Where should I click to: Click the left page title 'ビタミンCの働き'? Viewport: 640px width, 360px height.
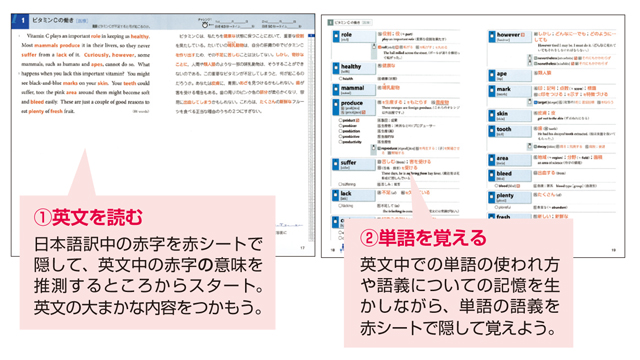pyautogui.click(x=53, y=20)
